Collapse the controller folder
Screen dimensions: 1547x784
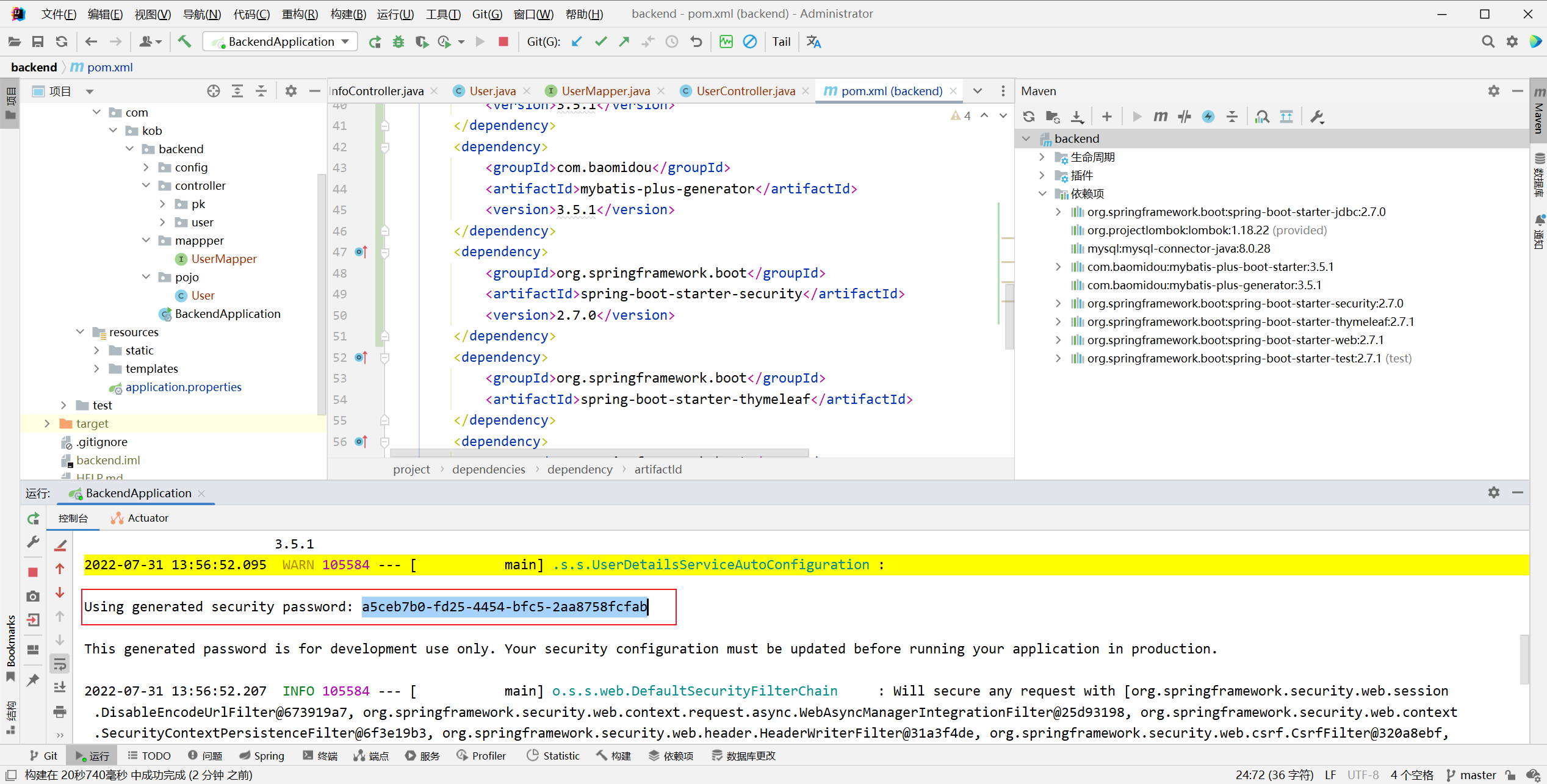click(x=146, y=185)
